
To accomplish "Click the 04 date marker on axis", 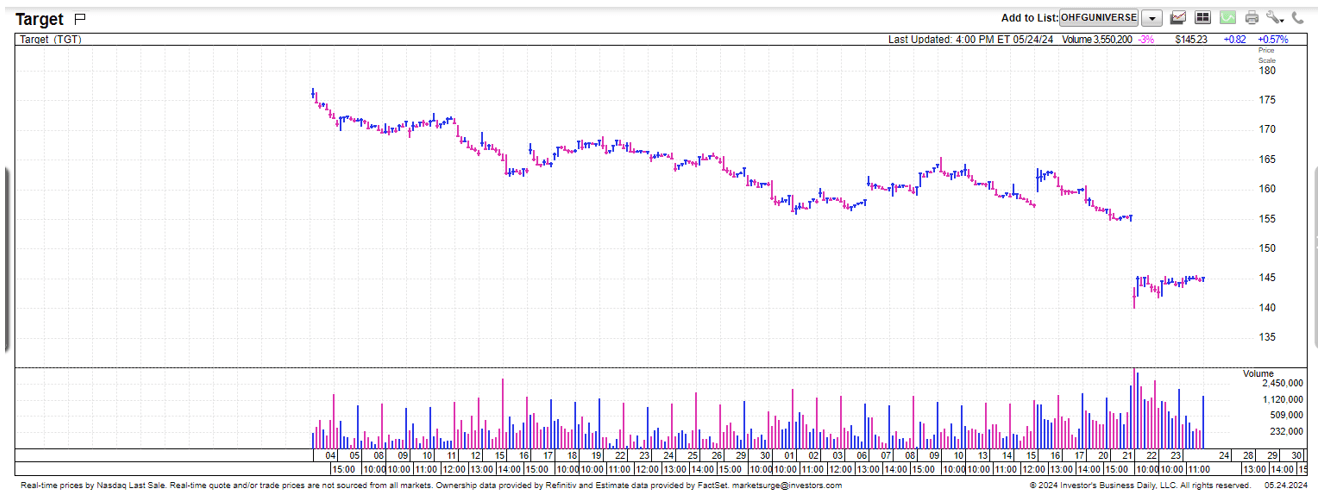I will pyautogui.click(x=330, y=455).
